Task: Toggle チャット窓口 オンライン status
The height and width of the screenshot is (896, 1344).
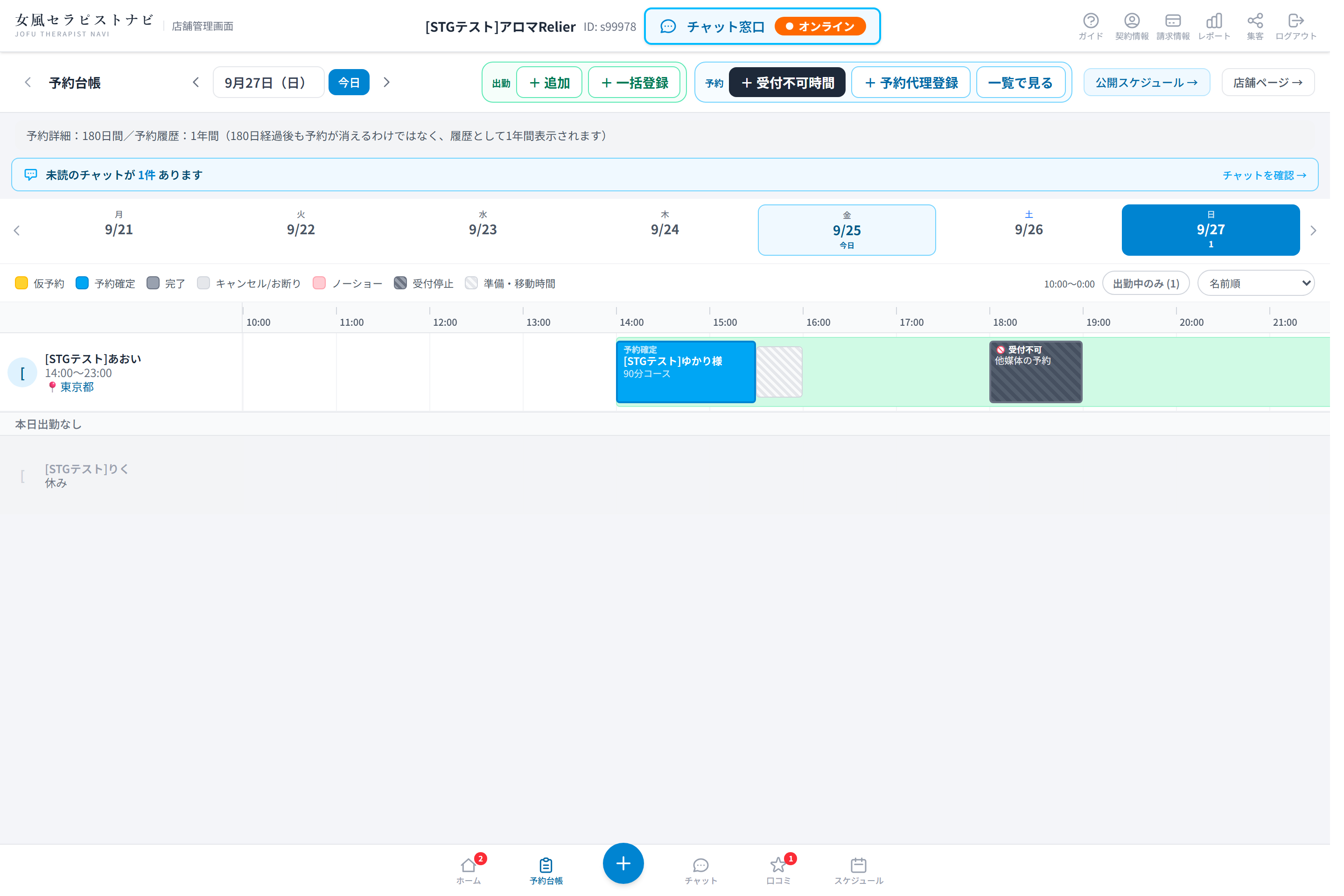Action: click(x=770, y=26)
